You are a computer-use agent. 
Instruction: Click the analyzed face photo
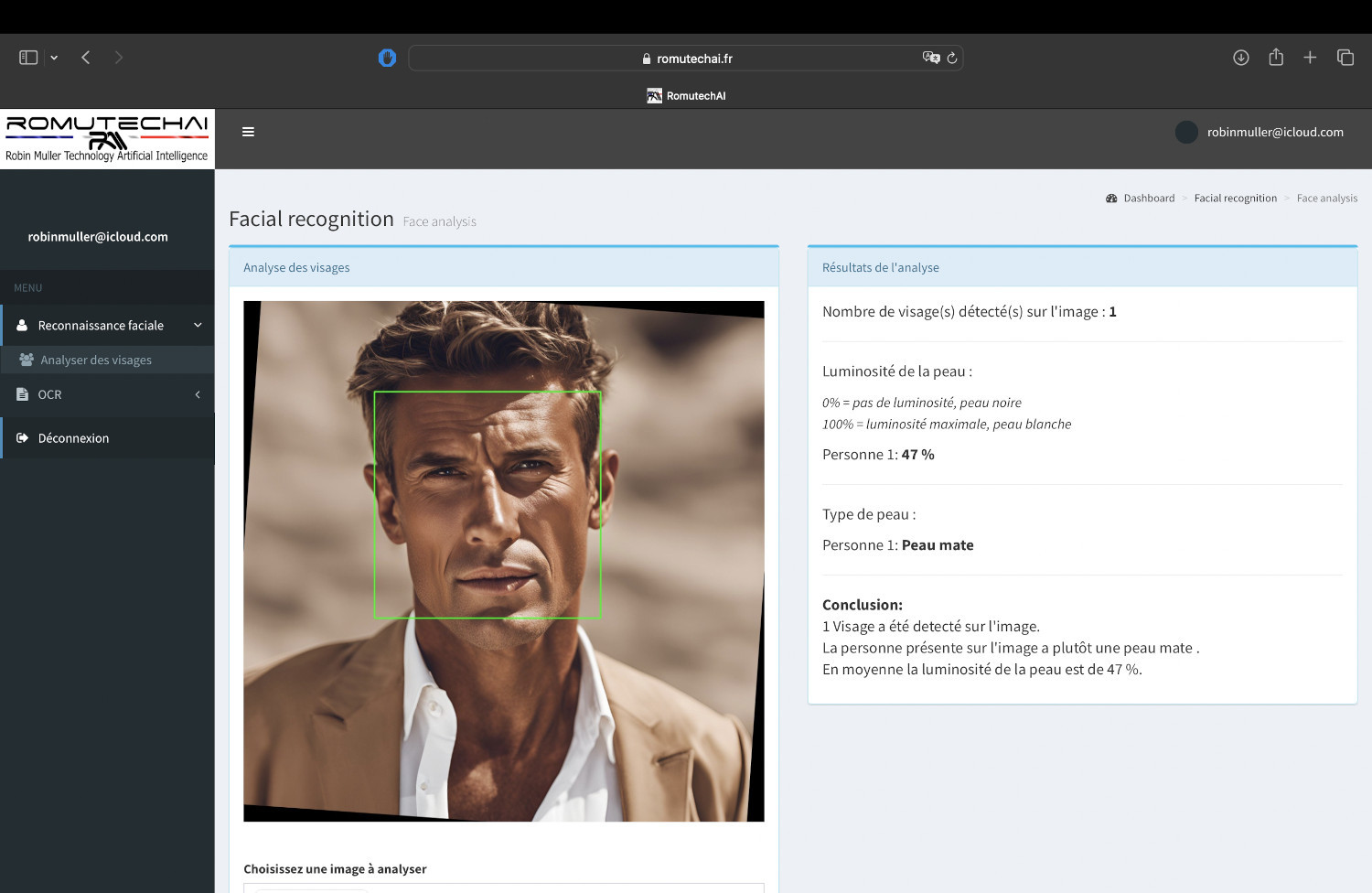coord(503,561)
